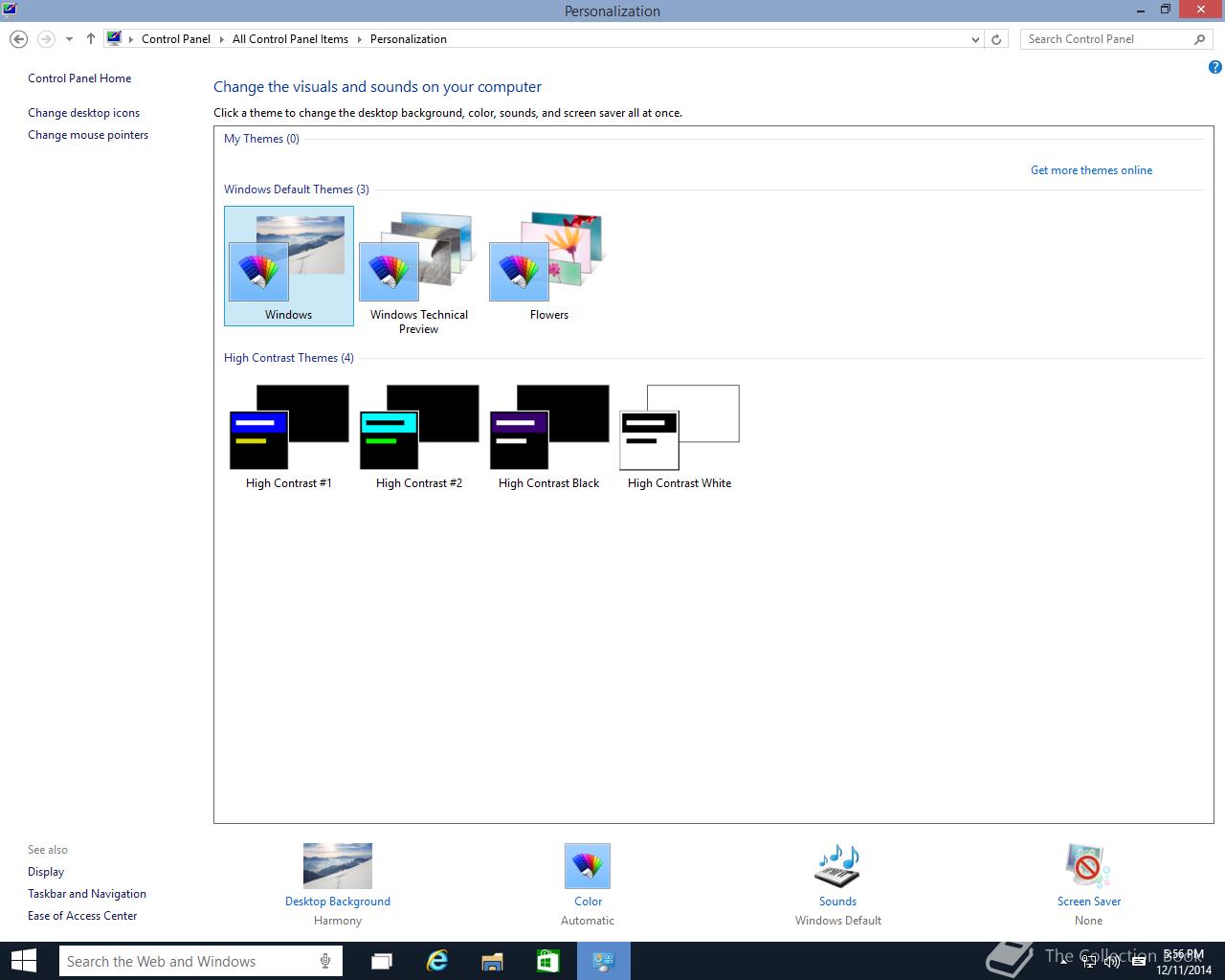Click the Screen Saver link text
The height and width of the screenshot is (980, 1225).
[x=1088, y=902]
